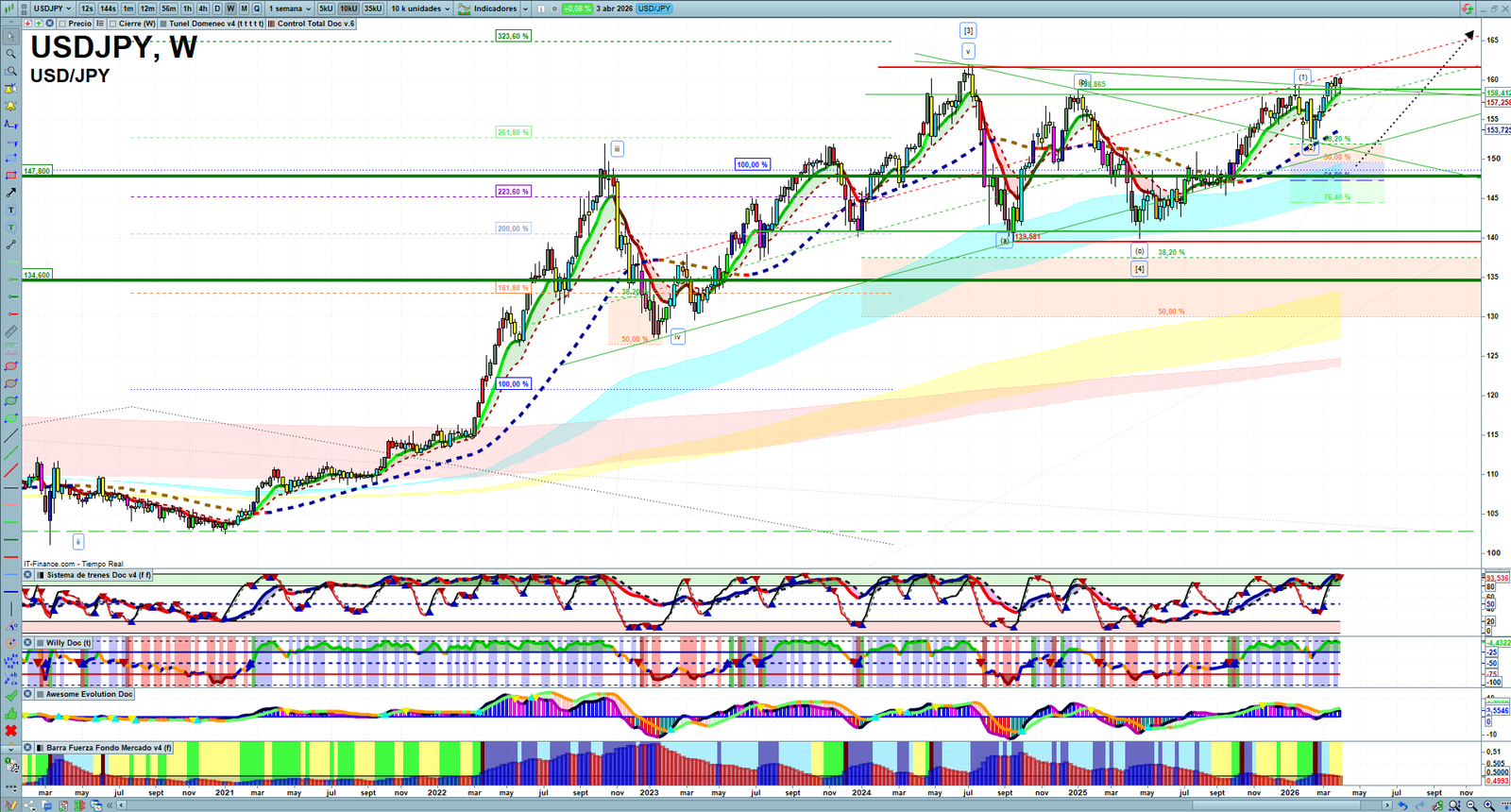Open the three-dots more options menu
This screenshot has width=1511, height=812.
(10, 787)
